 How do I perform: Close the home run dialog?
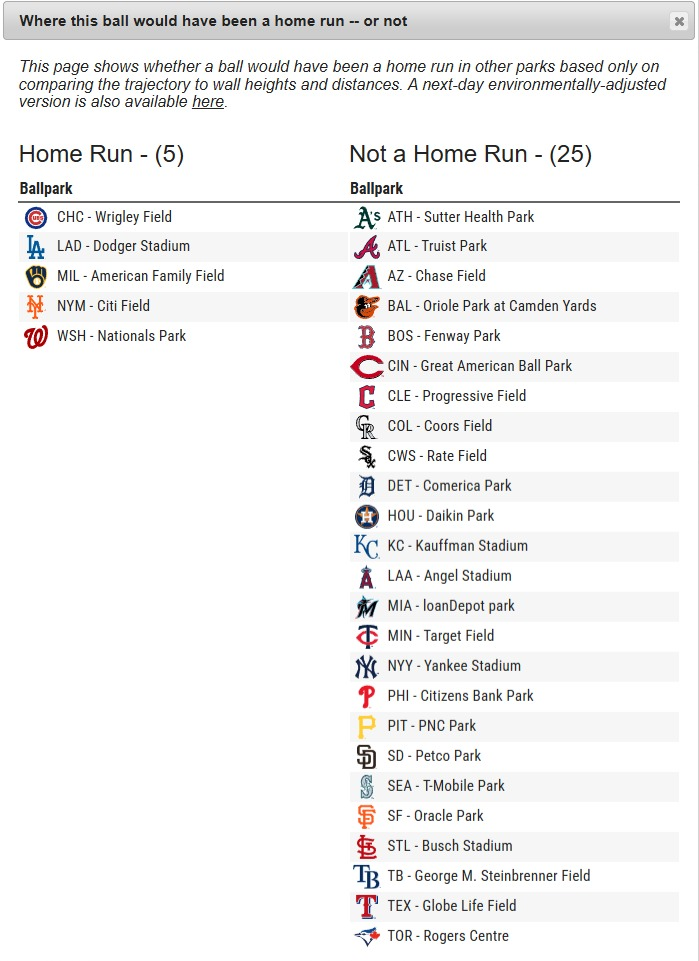pyautogui.click(x=679, y=21)
